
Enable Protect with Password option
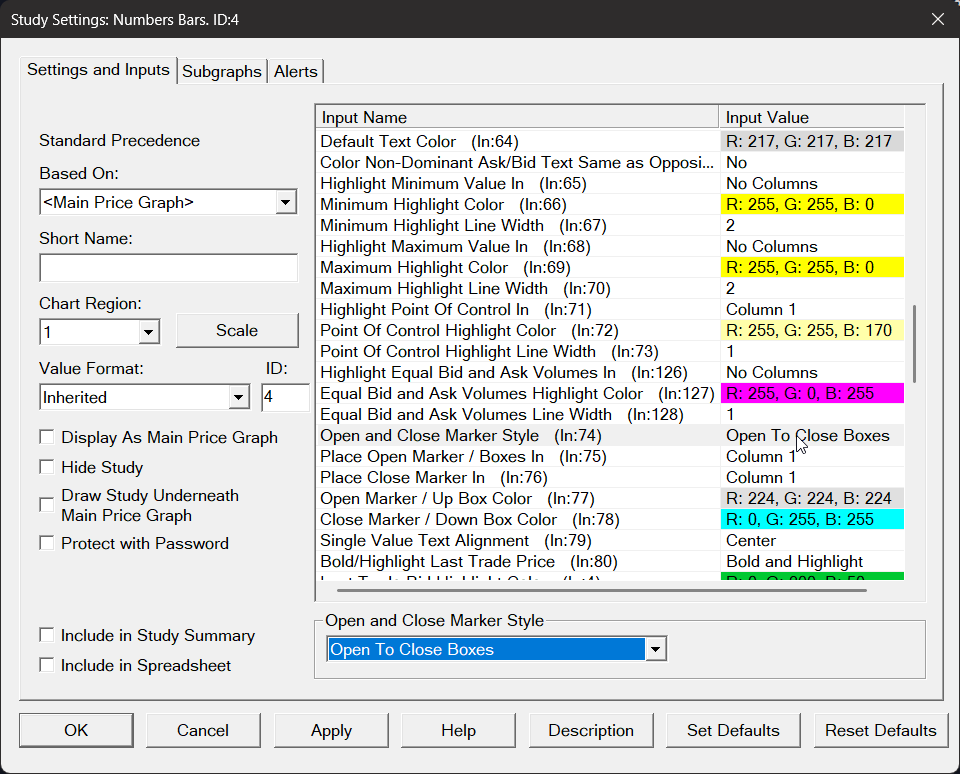tap(47, 543)
